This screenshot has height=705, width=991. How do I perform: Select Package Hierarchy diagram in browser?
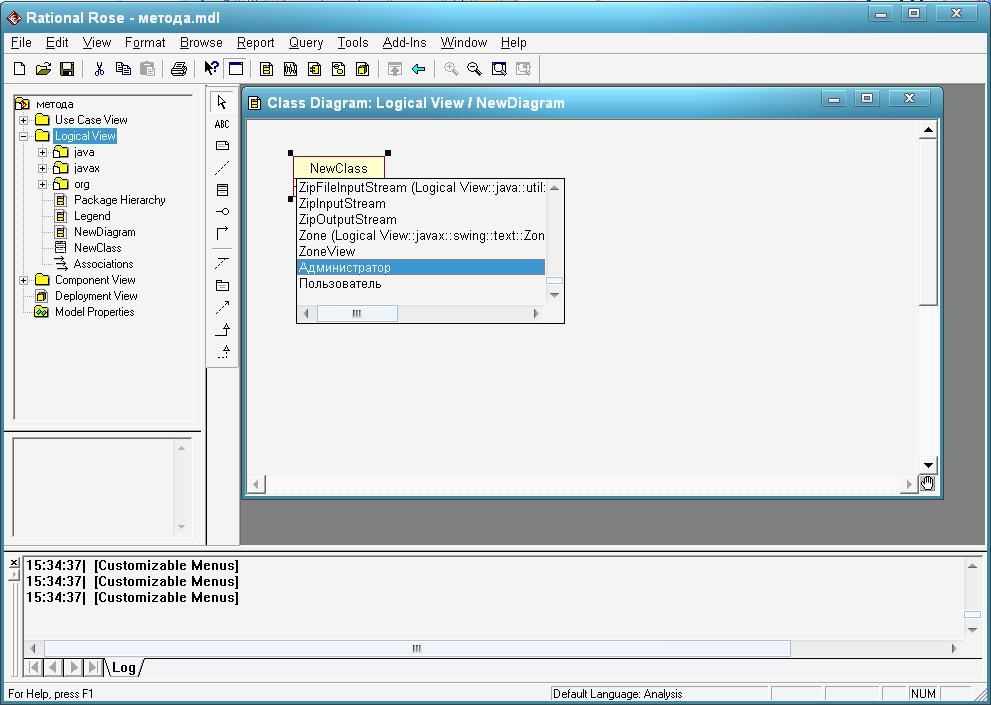point(119,200)
